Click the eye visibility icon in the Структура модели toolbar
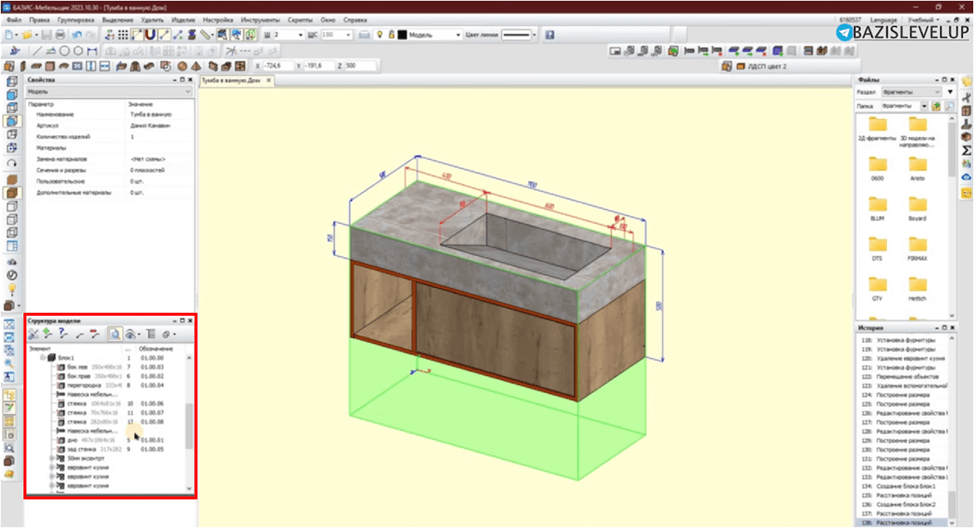This screenshot has width=974, height=528. coord(130,334)
